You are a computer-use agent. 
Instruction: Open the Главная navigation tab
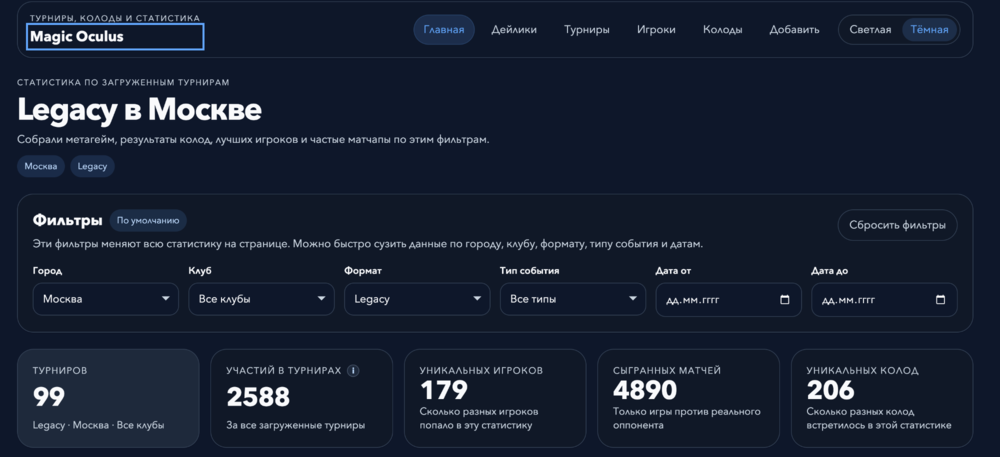click(x=444, y=30)
